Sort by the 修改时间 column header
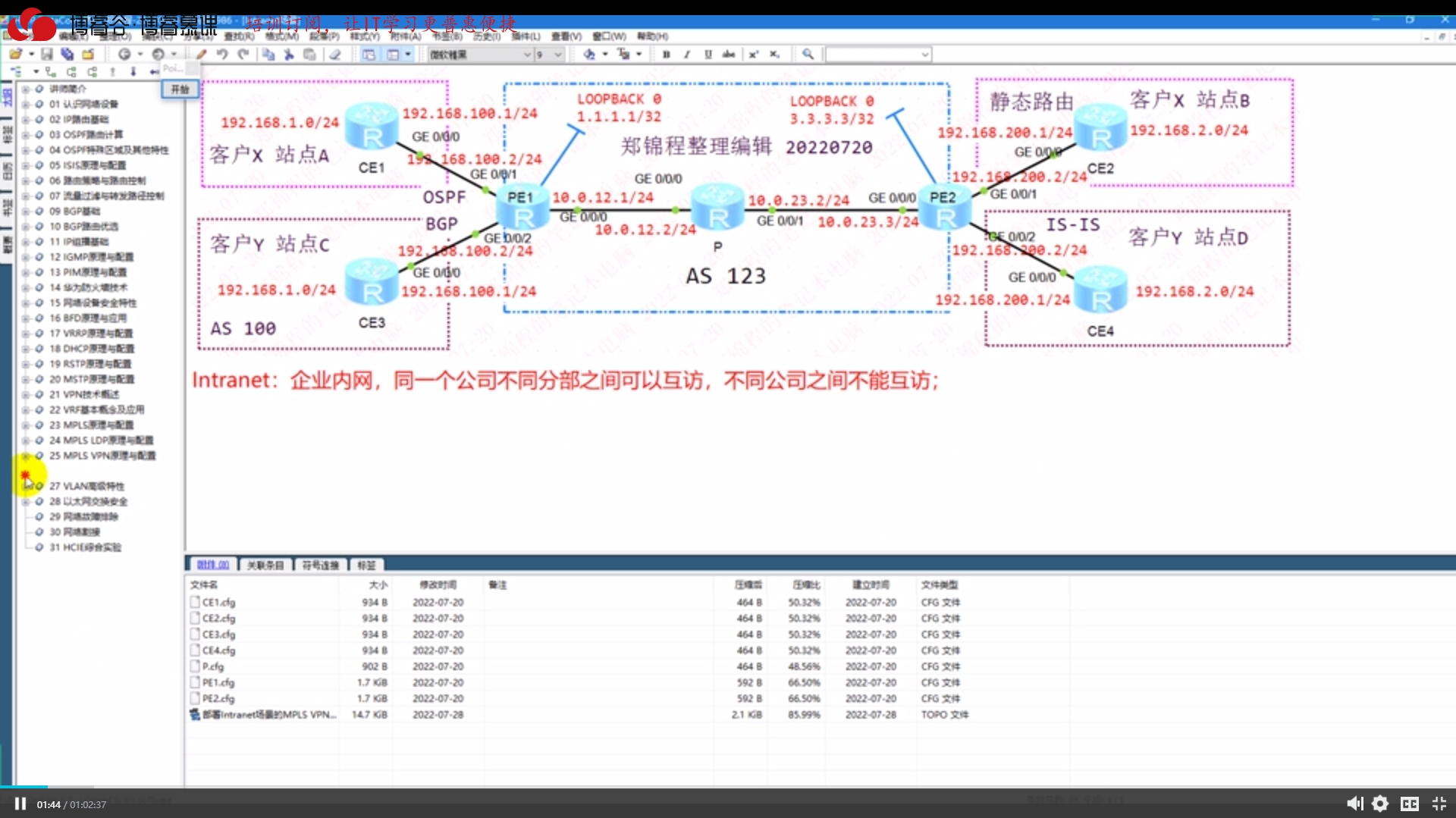The width and height of the screenshot is (1456, 818). tap(438, 585)
